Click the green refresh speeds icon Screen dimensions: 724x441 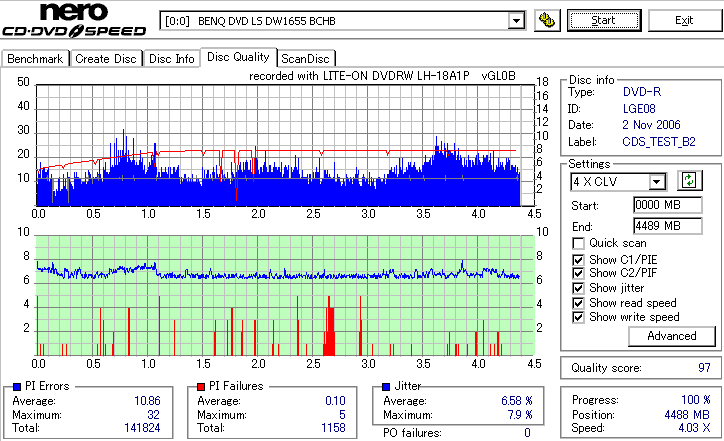click(689, 180)
